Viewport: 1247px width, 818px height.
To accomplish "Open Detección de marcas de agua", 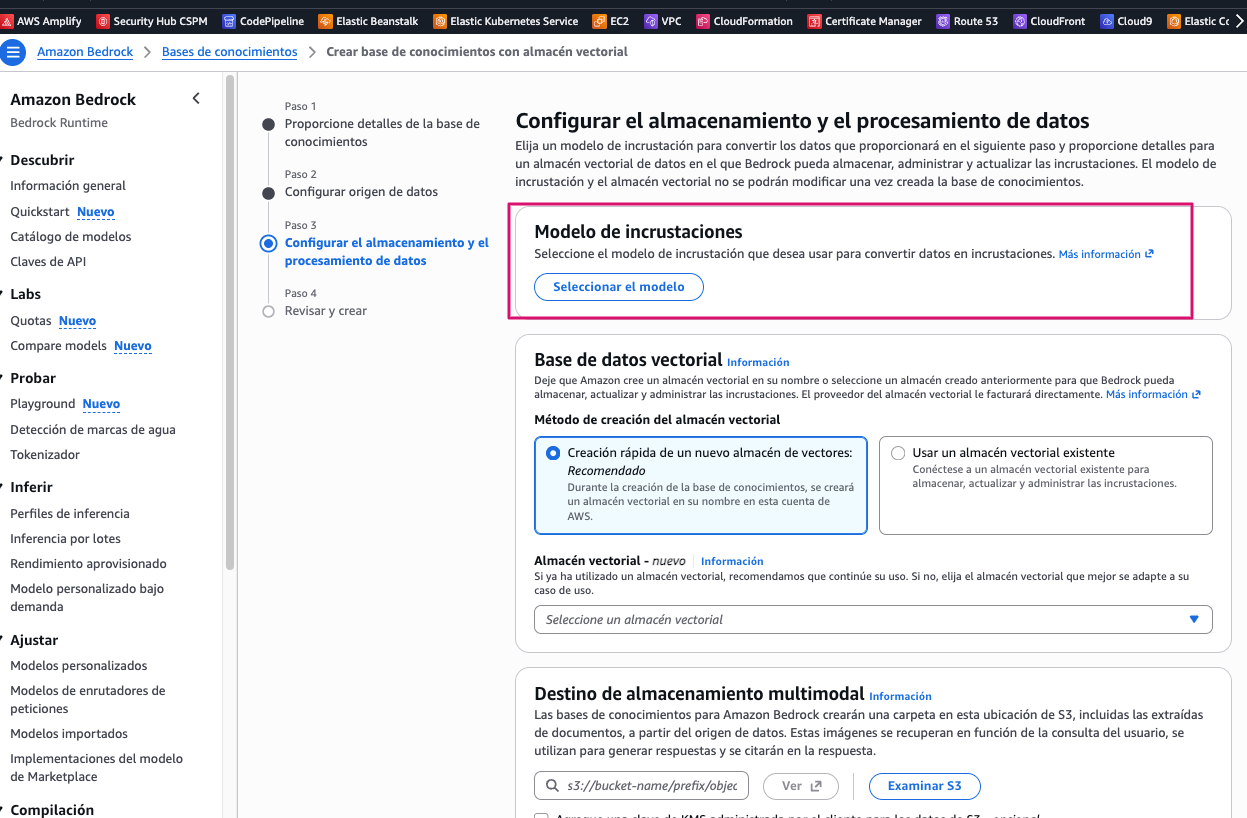I will pyautogui.click(x=93, y=430).
